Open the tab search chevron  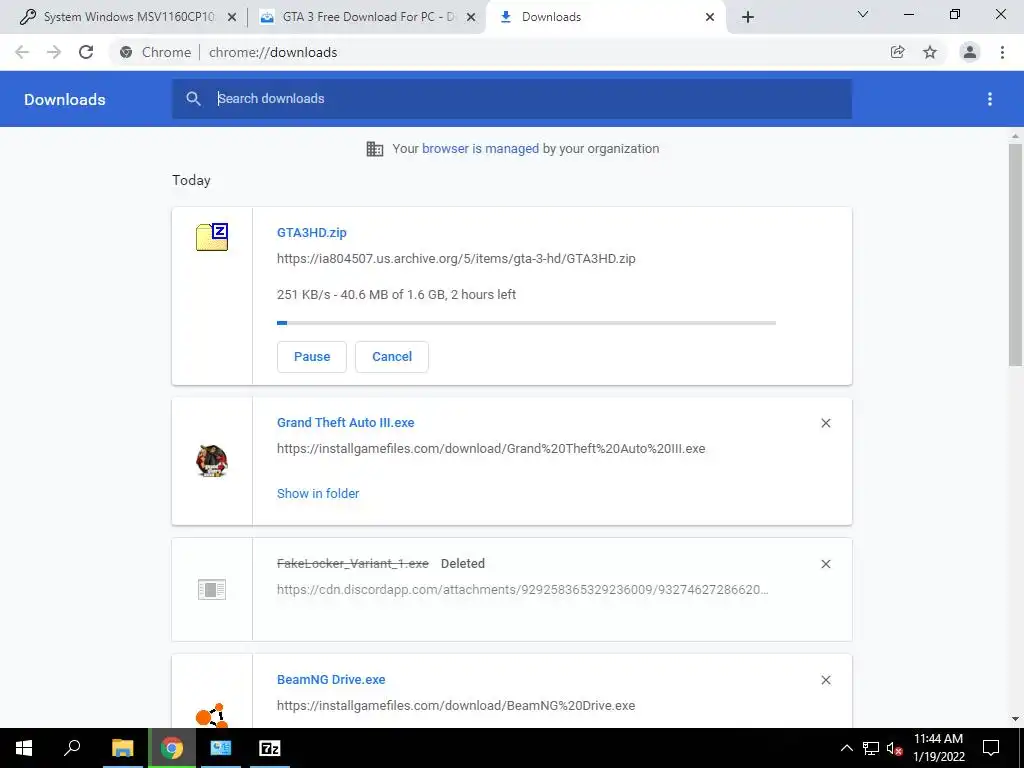click(863, 14)
